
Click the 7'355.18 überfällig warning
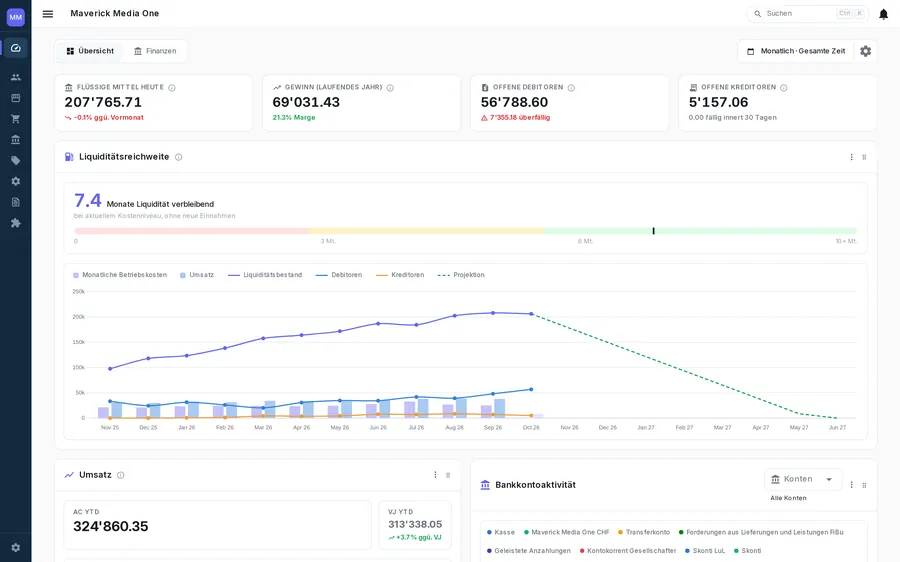(515, 118)
